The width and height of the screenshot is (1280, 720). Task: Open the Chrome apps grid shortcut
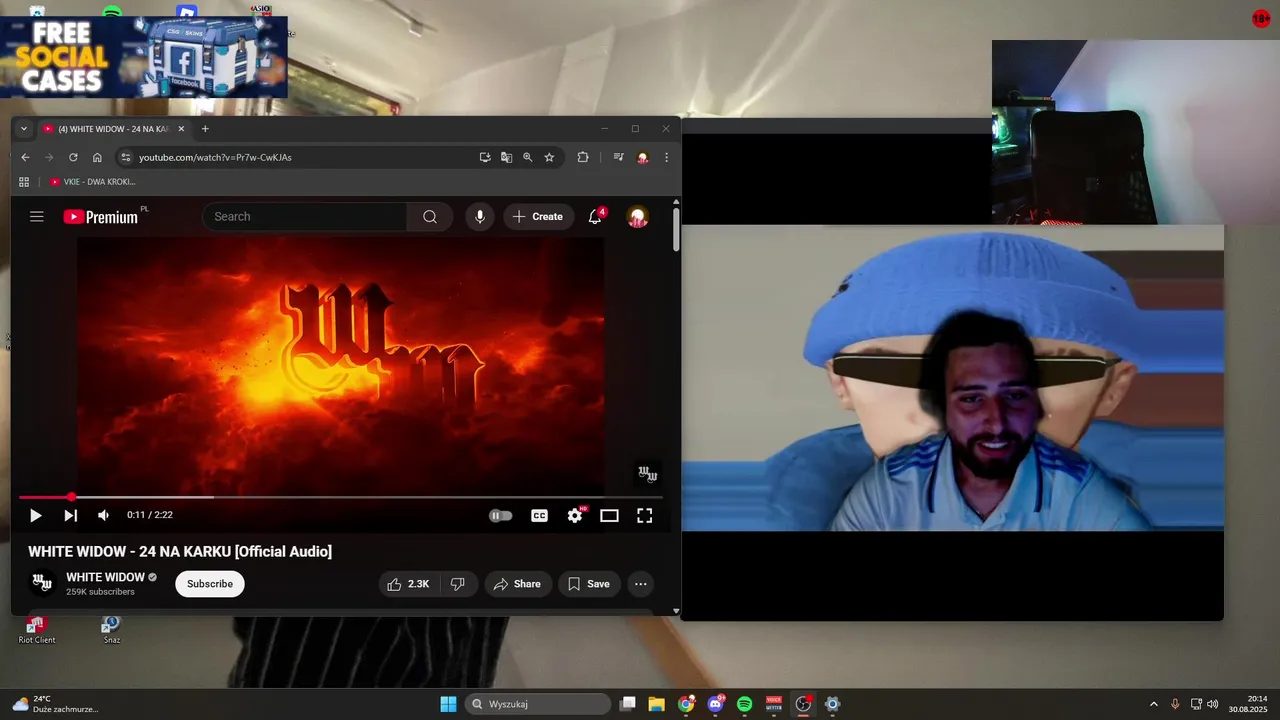24,182
